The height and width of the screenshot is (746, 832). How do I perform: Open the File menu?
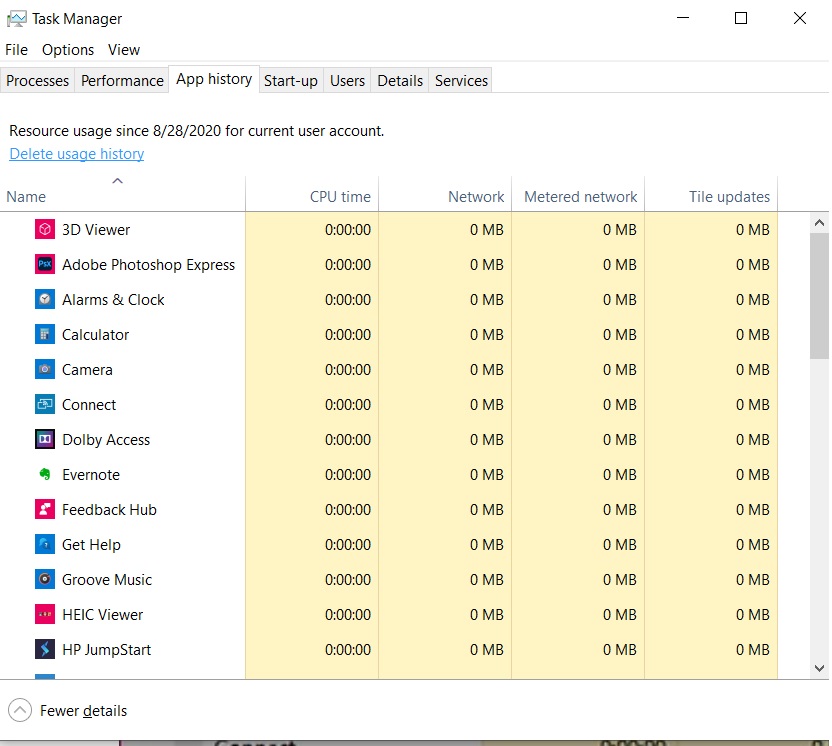[17, 50]
